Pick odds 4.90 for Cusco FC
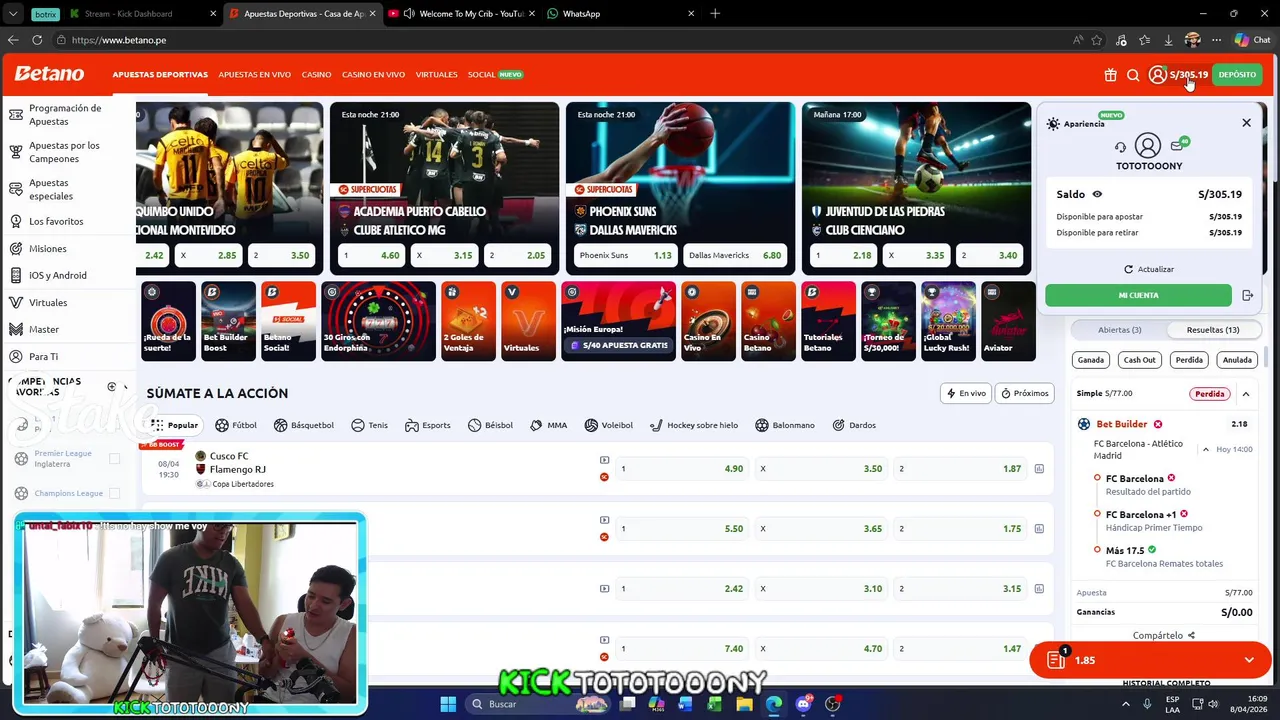Viewport: 1280px width, 720px height. coord(682,469)
